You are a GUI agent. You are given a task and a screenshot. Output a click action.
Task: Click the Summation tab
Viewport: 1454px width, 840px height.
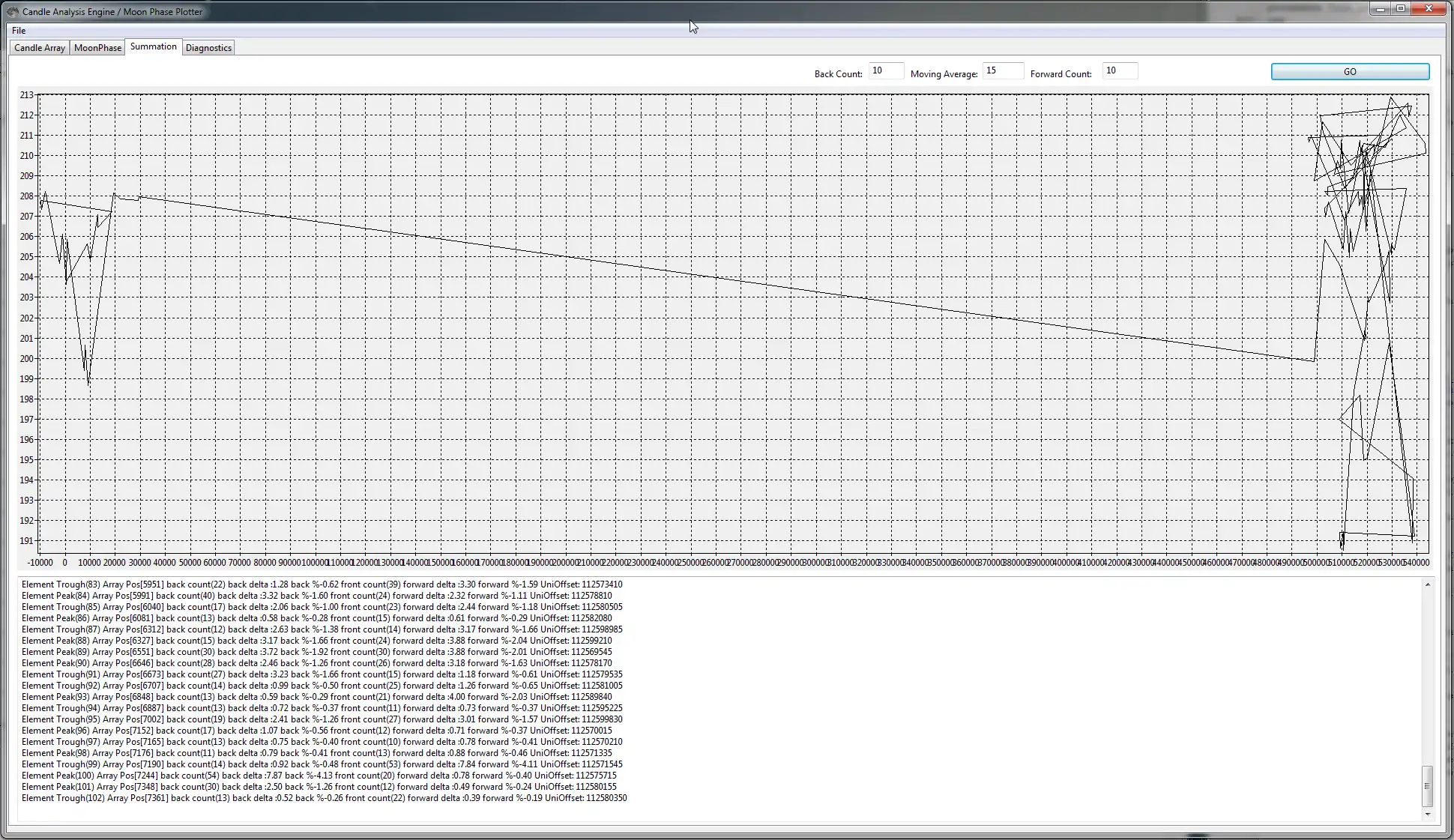coord(153,47)
